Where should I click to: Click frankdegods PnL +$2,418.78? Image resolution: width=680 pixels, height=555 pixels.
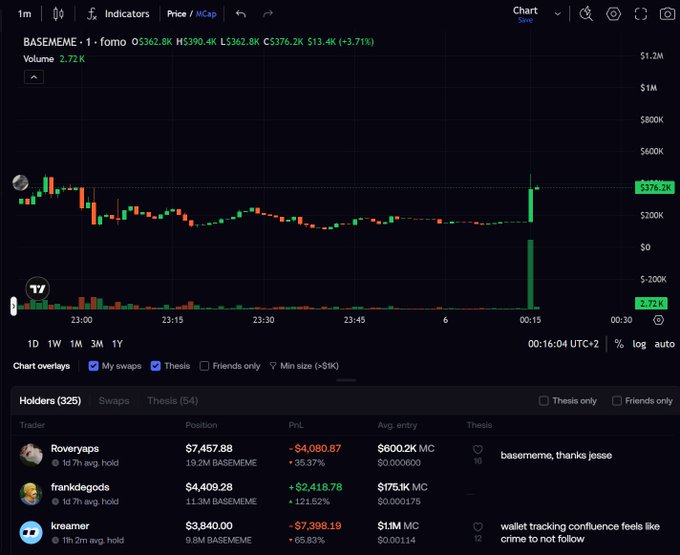(x=315, y=487)
